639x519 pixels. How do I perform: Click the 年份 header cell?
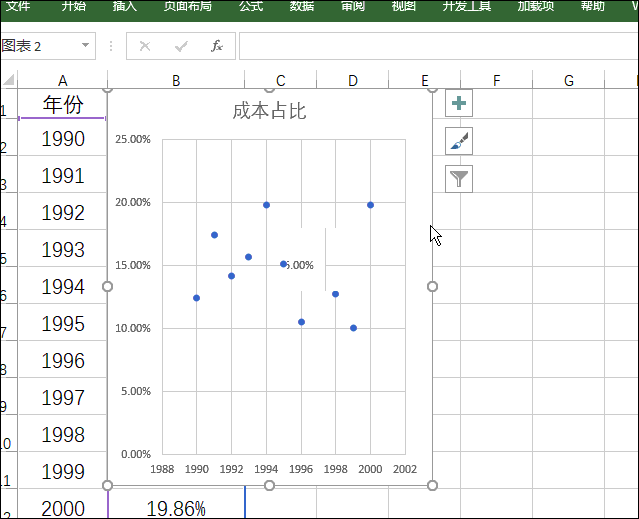(x=62, y=104)
